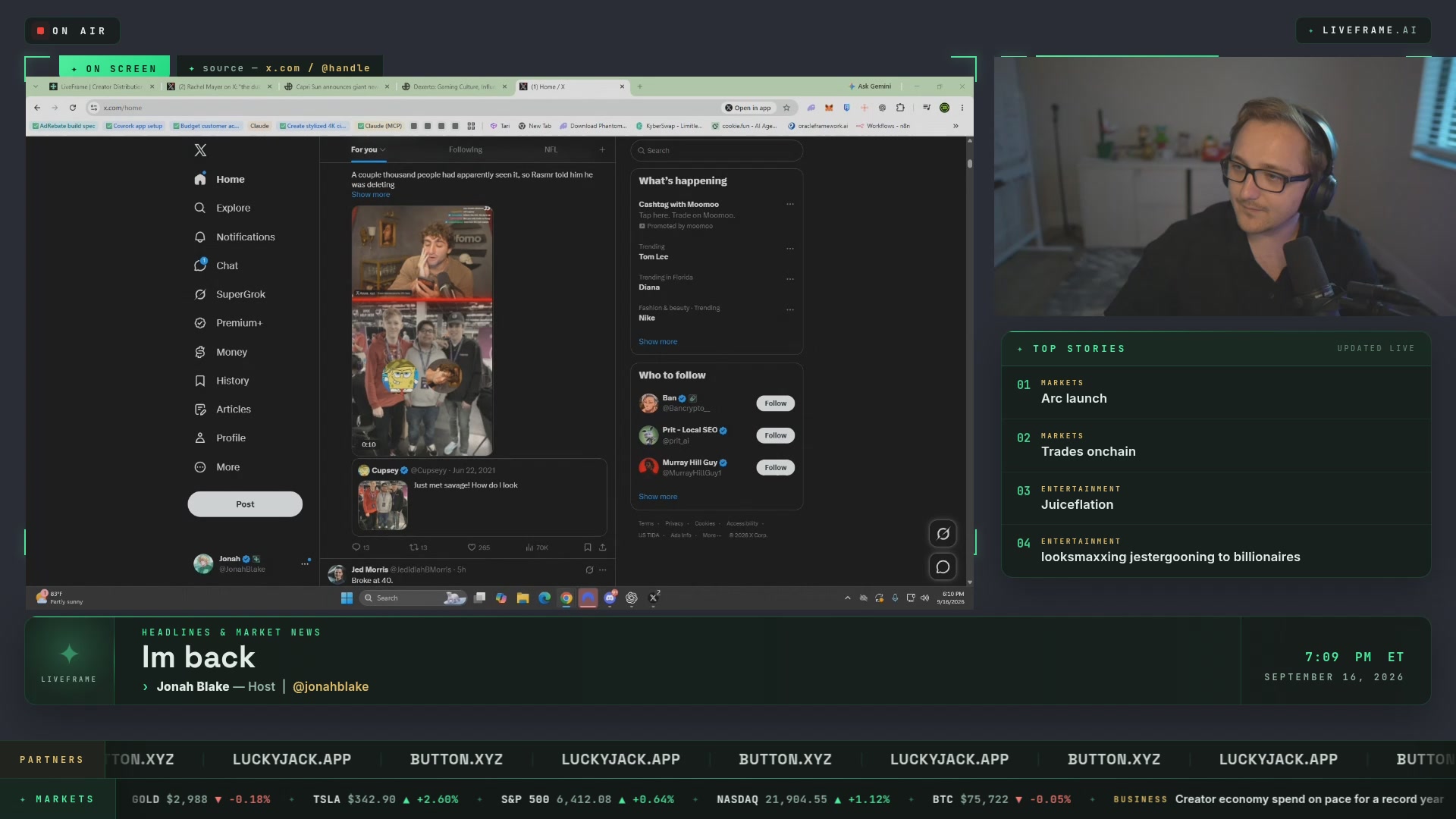Switch to the NFL feed tab
1456x819 pixels.
(551, 149)
